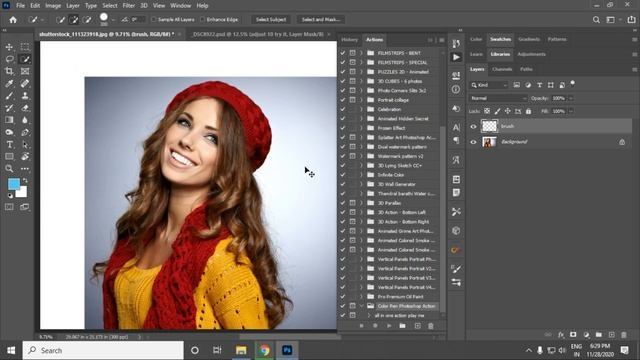This screenshot has height=360, width=640.
Task: Open the brush size picker dropdown
Action: tap(113, 20)
